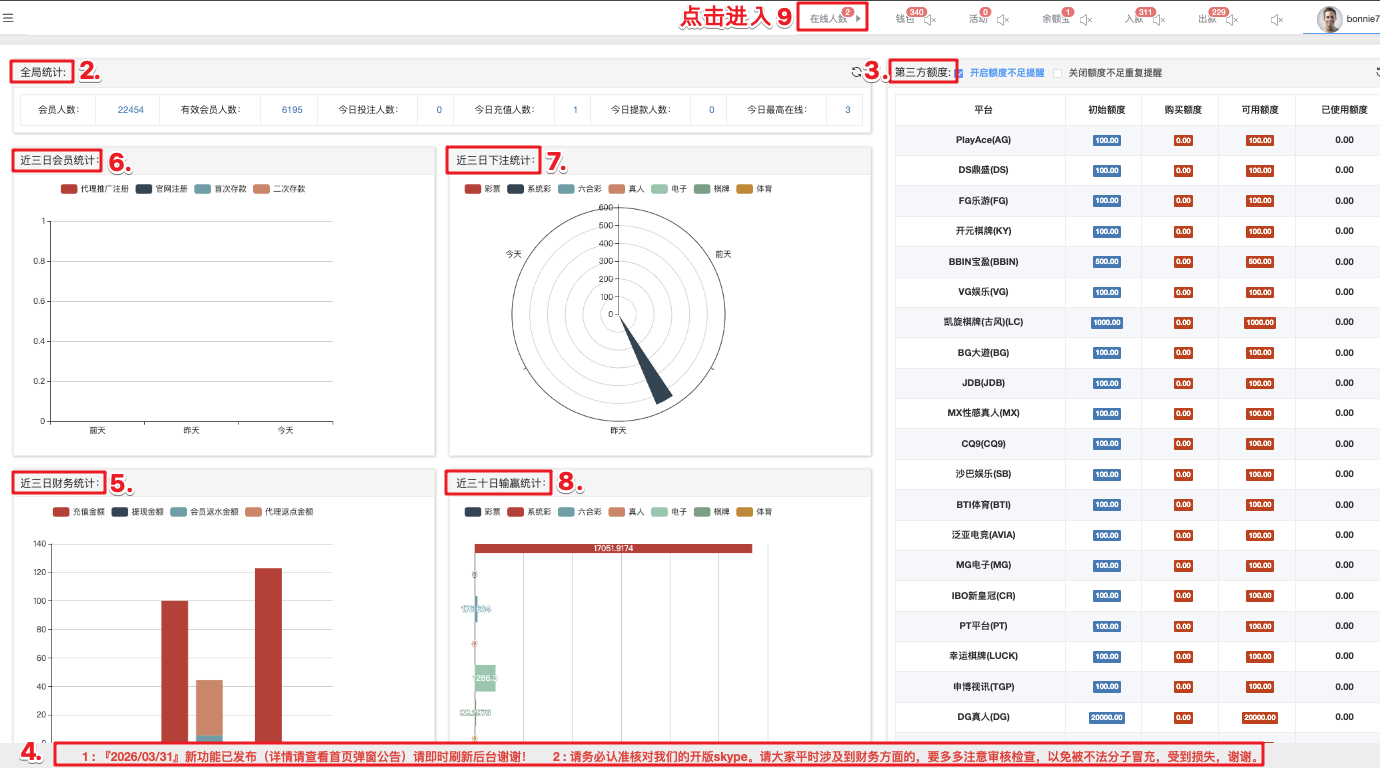This screenshot has width=1380, height=768.
Task: Uncheck 开启额度不足提醒 checkbox
Action: [959, 73]
